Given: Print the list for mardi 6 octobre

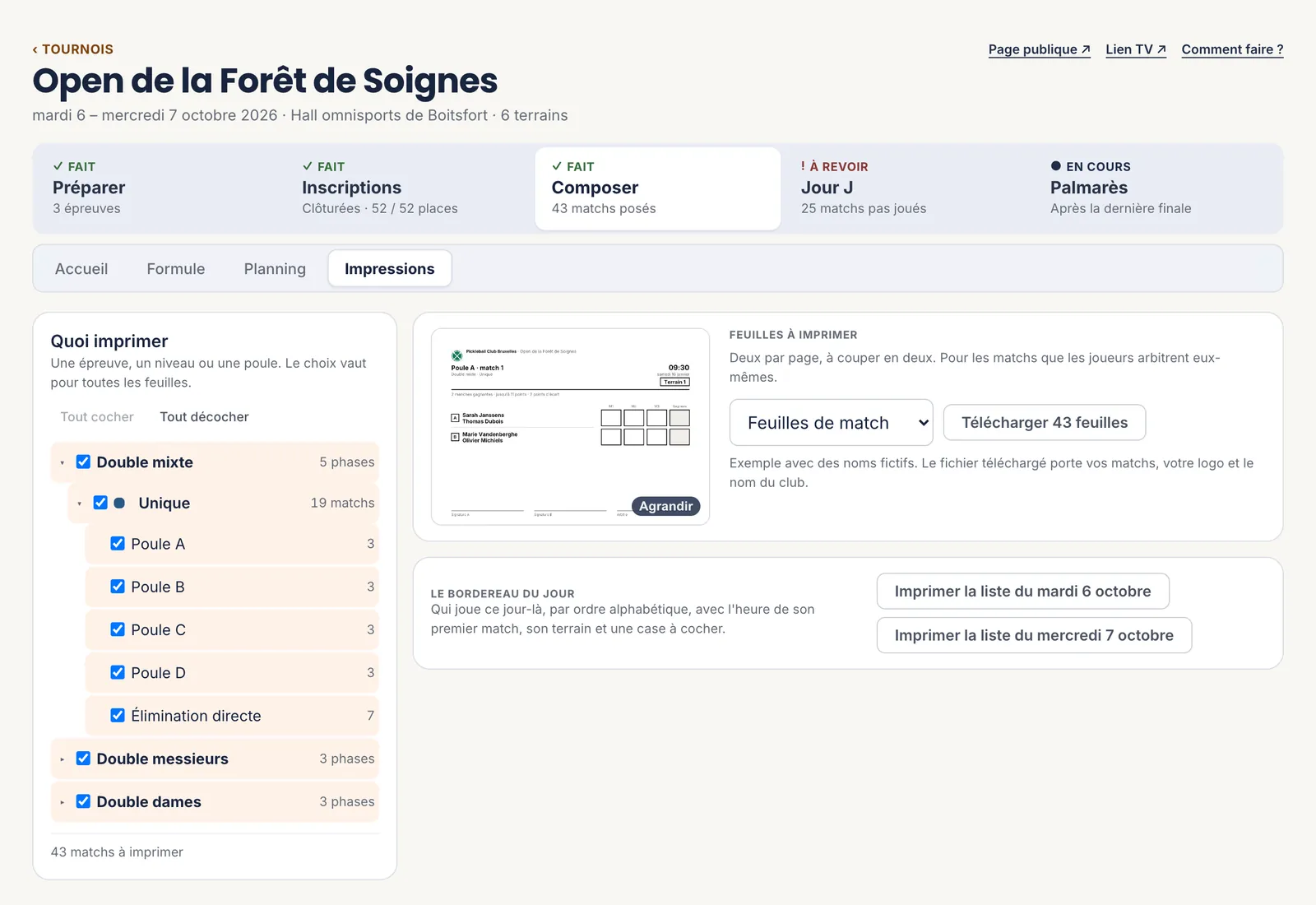Looking at the screenshot, I should [x=1022, y=592].
